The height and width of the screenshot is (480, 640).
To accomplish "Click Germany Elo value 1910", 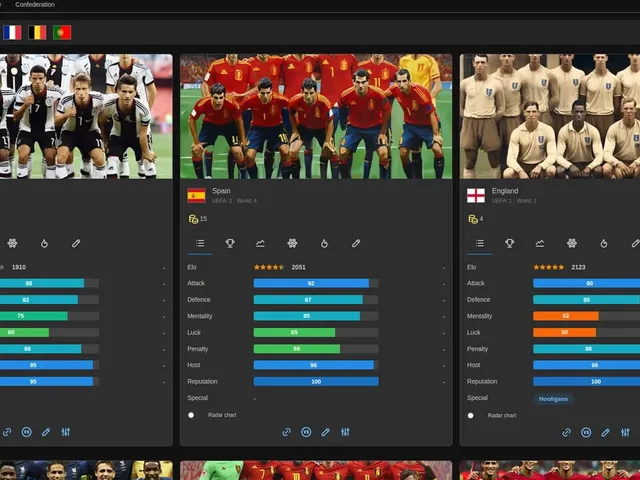I will point(19,267).
